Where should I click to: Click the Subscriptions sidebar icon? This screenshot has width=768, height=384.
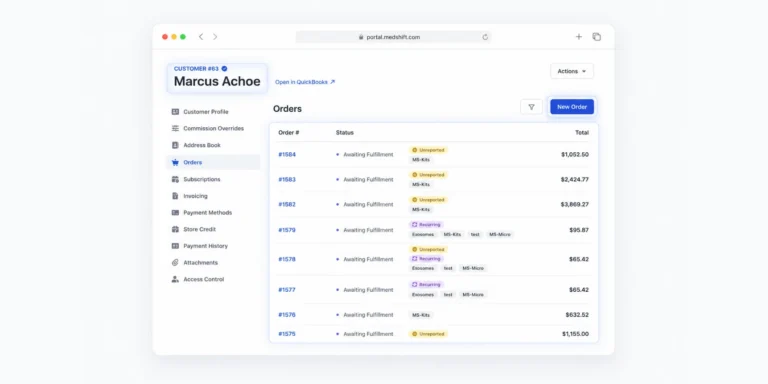tap(175, 179)
